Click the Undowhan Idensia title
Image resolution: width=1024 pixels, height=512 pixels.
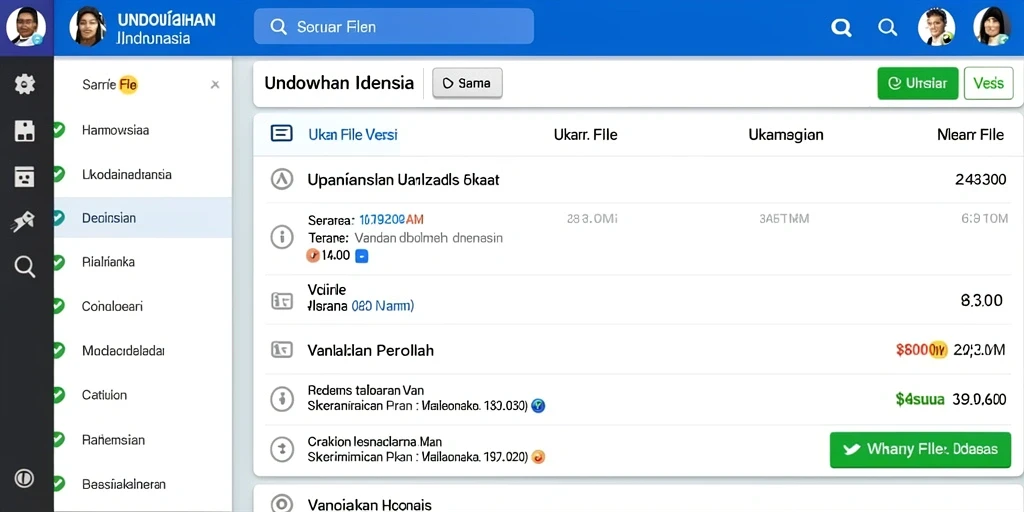click(x=339, y=83)
